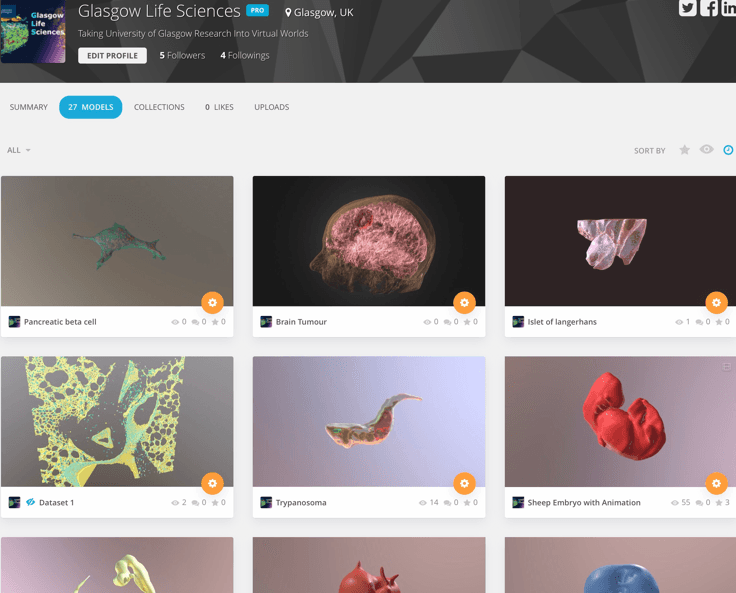Image resolution: width=736 pixels, height=593 pixels.
Task: Sort models by views eye icon
Action: coord(706,149)
